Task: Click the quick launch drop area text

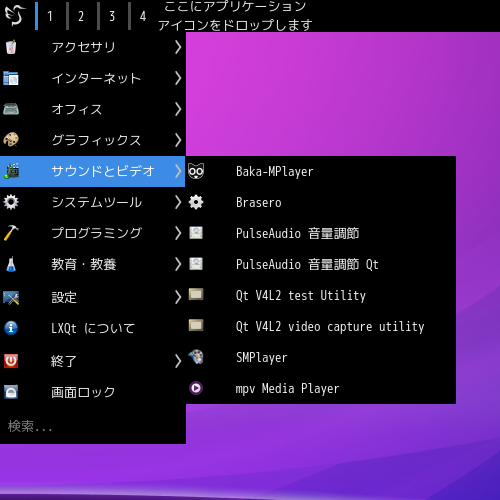Action: click(235, 15)
